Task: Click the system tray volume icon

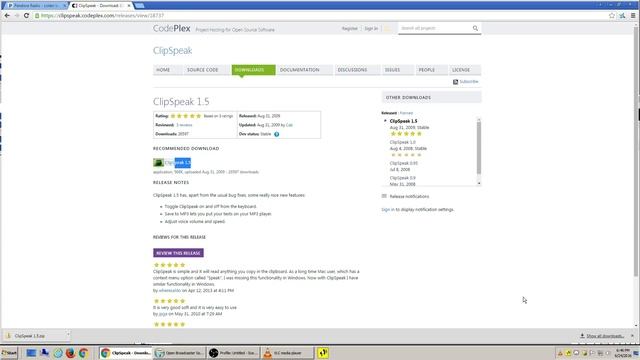Action: (x=608, y=353)
